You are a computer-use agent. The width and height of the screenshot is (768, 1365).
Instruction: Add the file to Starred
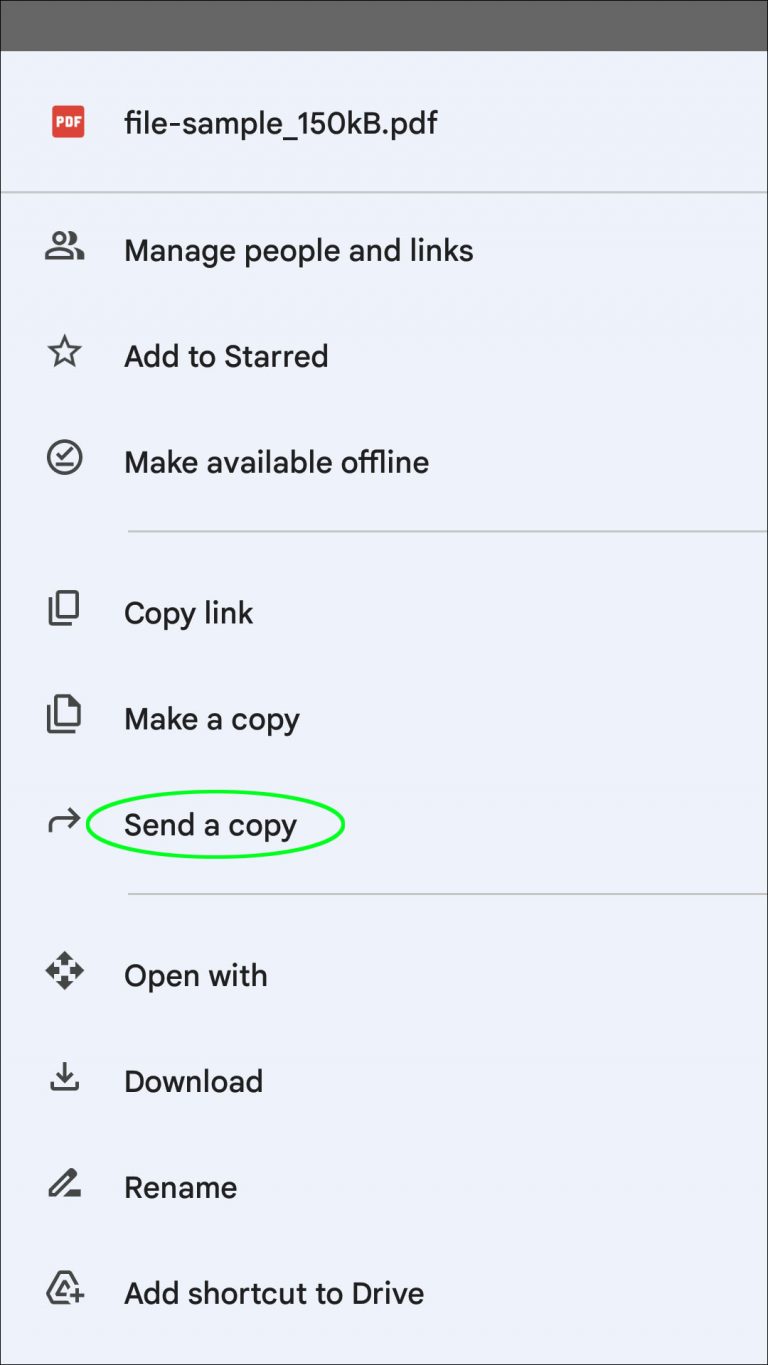226,356
